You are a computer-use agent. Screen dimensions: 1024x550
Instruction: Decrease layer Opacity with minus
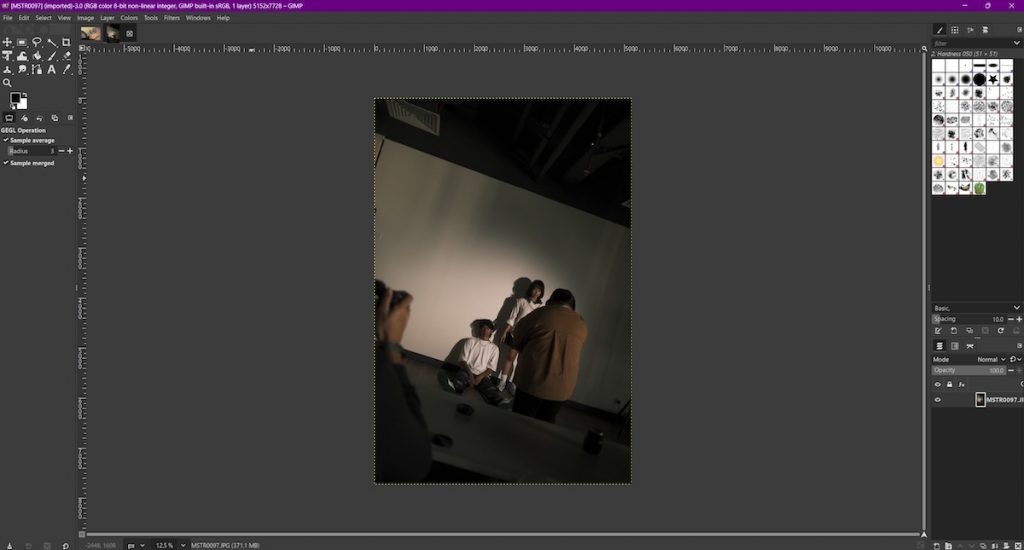click(x=1011, y=370)
